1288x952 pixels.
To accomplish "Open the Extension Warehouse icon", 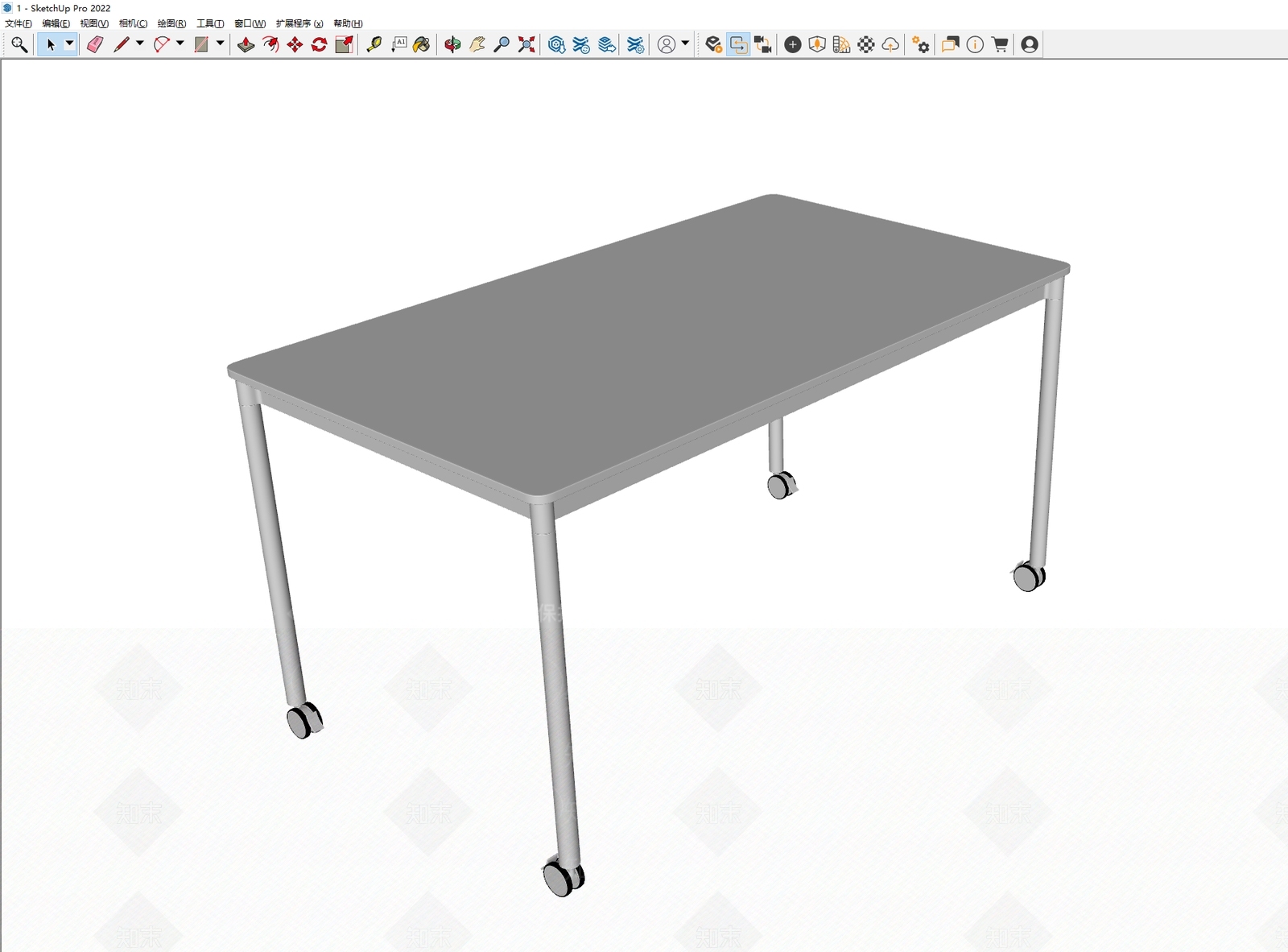I will point(581,44).
